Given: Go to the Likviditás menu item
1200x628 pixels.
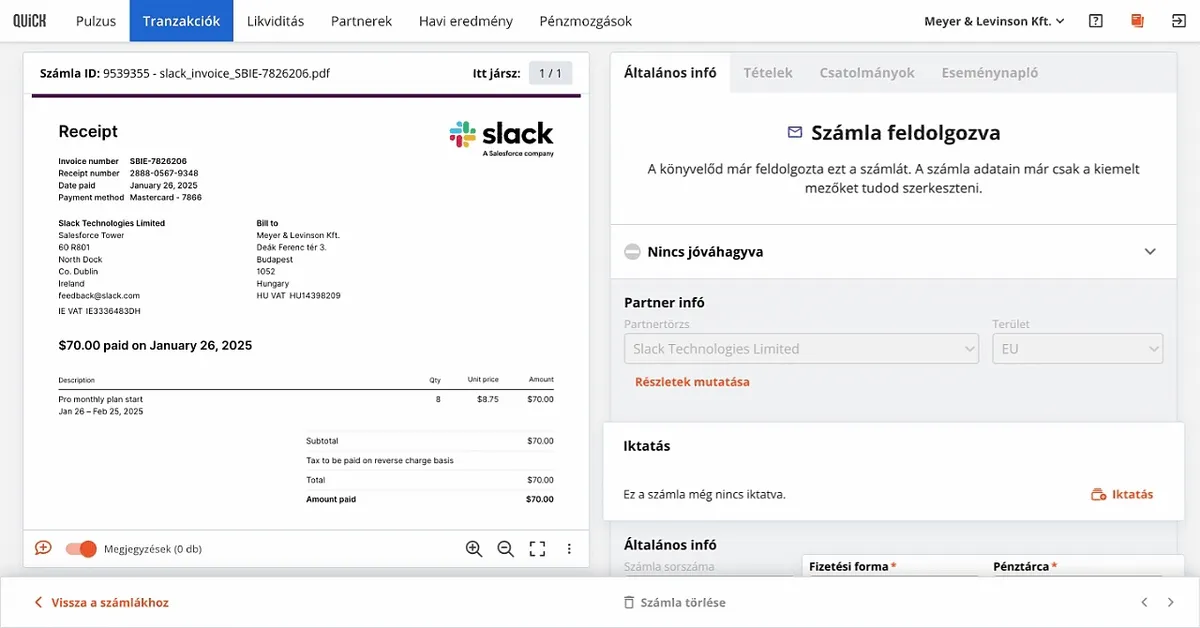Looking at the screenshot, I should (275, 21).
